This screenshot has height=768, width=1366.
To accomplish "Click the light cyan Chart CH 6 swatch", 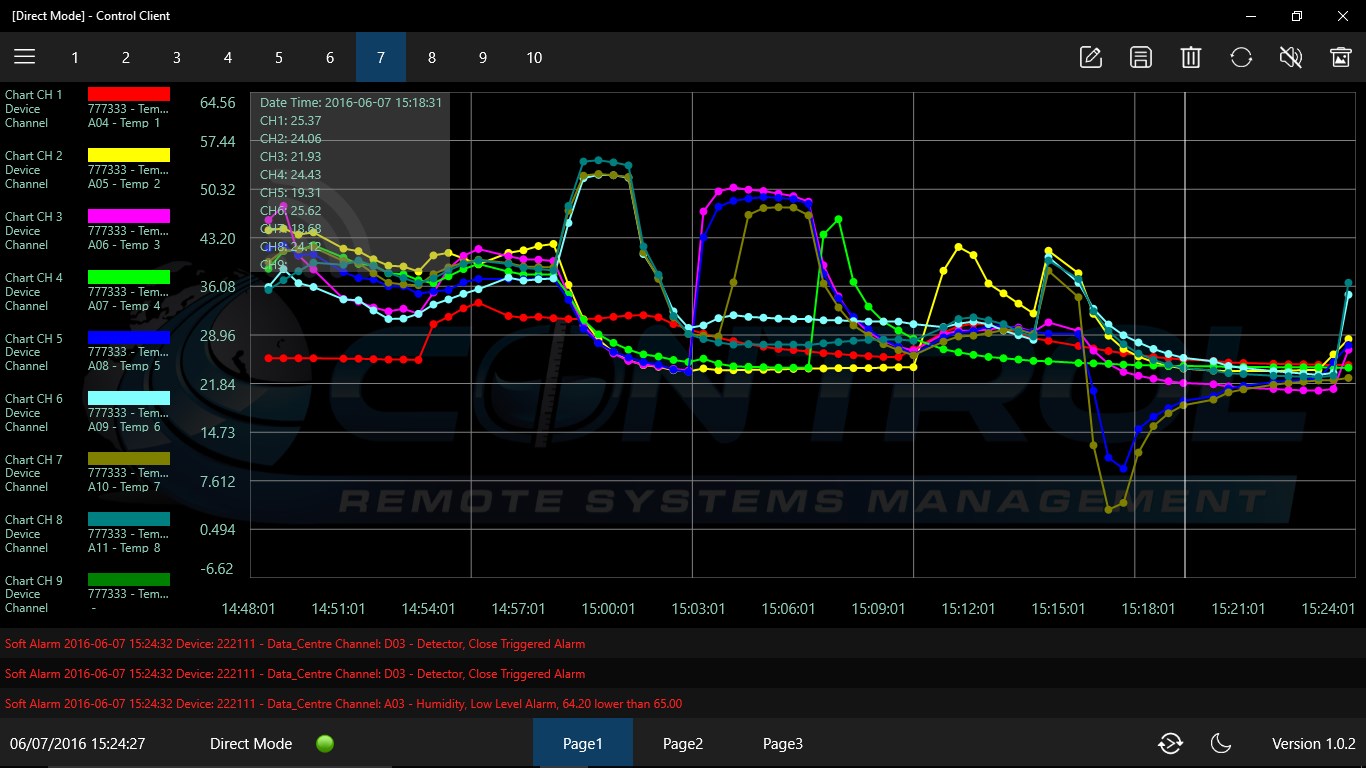I will 129,398.
